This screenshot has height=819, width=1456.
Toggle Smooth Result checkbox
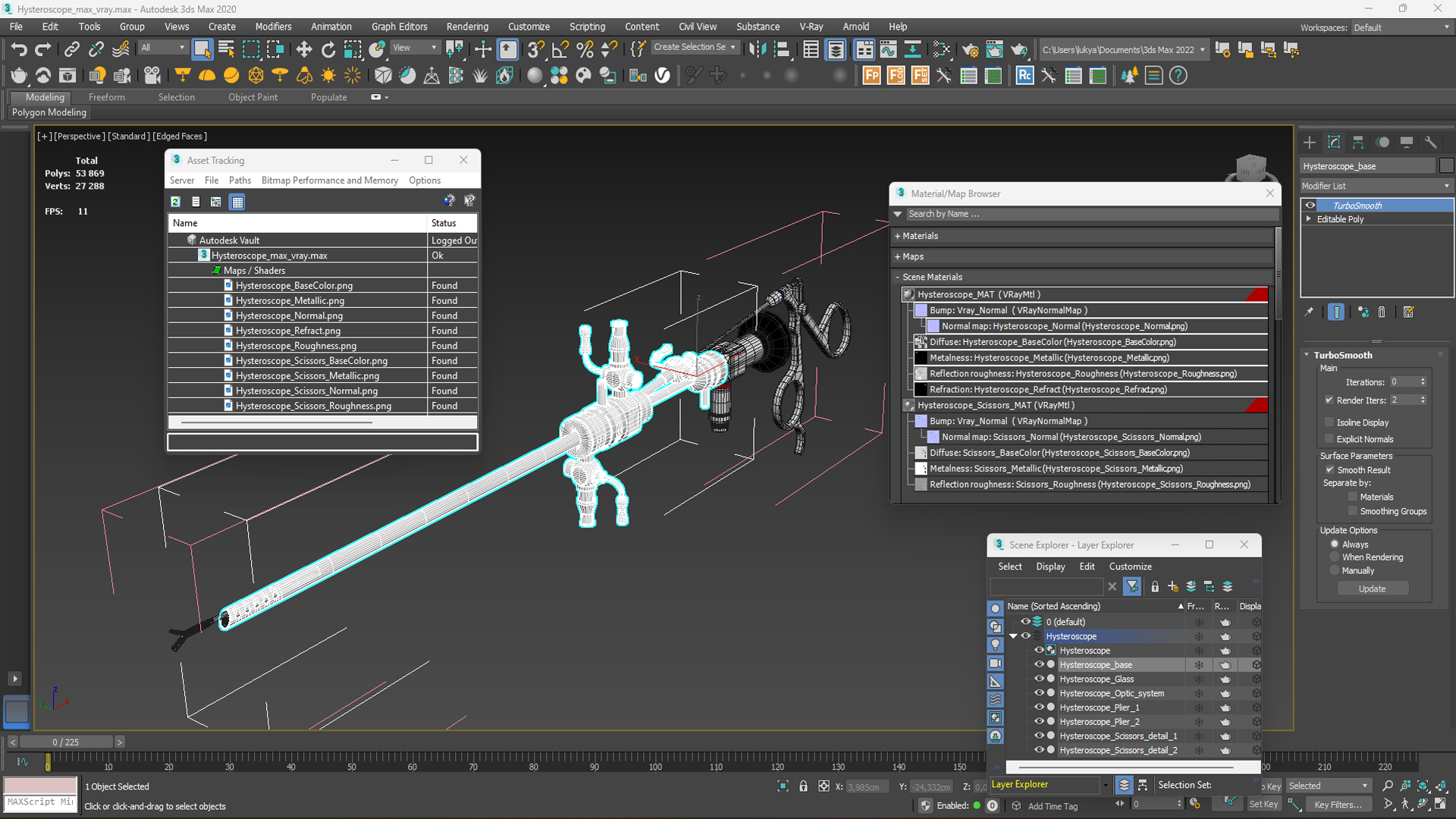(1329, 470)
